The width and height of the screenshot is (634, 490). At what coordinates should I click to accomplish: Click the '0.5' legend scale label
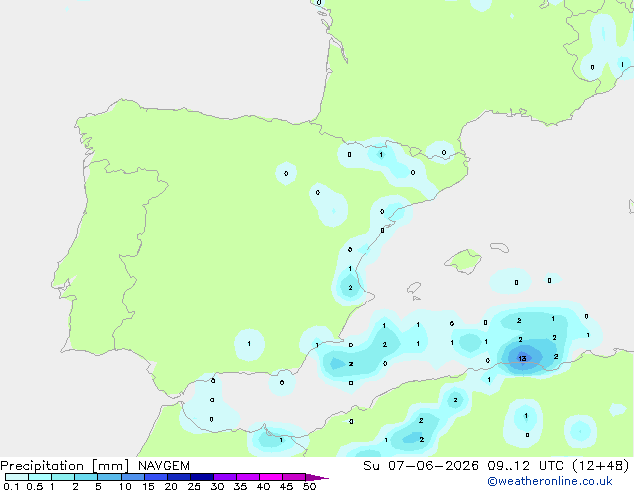pyautogui.click(x=34, y=486)
